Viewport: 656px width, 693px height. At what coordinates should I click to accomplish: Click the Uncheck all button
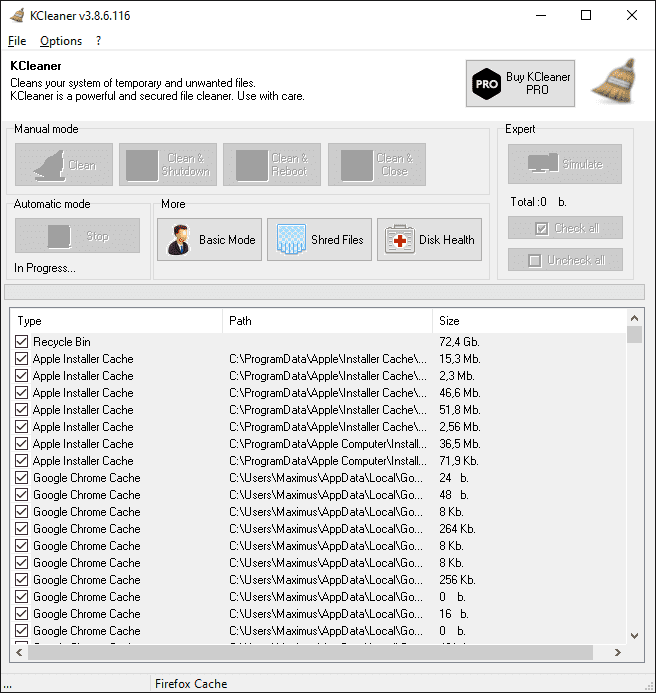[565, 260]
